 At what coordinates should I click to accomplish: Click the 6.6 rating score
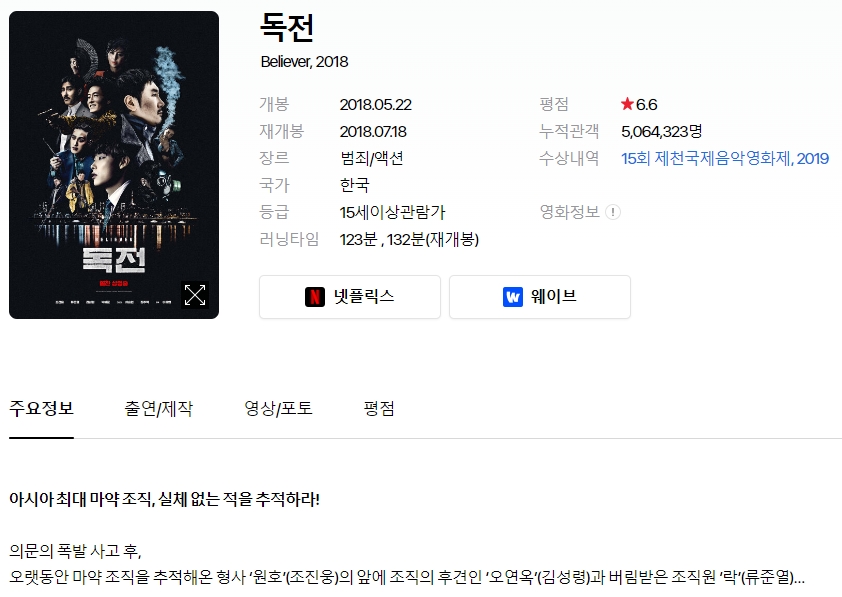point(647,104)
